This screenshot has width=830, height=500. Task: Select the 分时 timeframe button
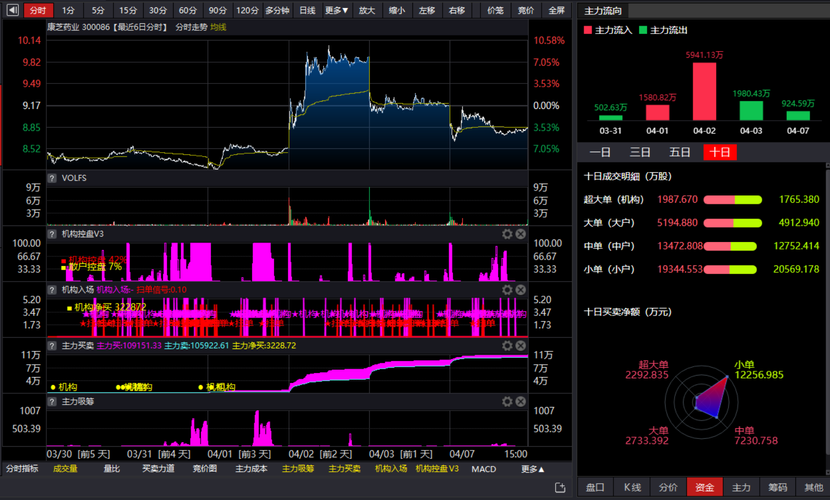click(x=38, y=10)
